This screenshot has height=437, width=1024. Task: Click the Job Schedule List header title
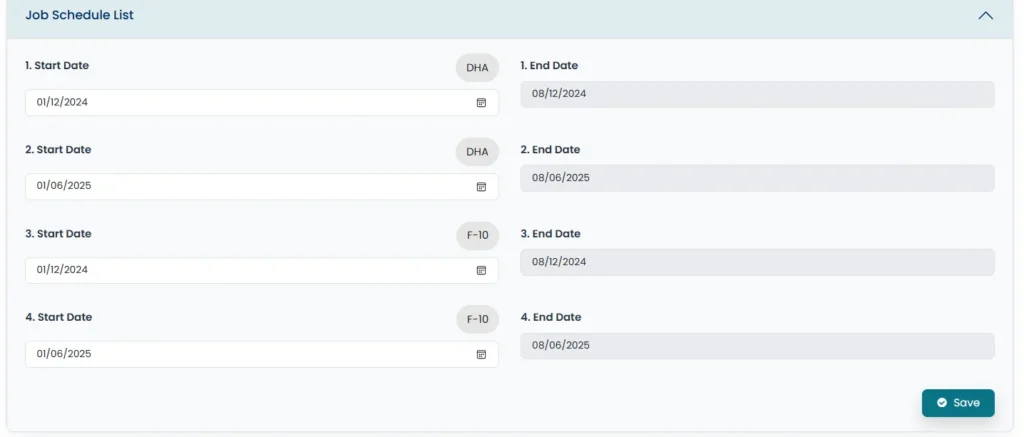coord(80,16)
